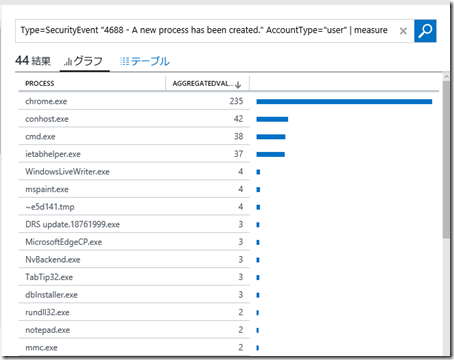Select the mmc.exe process row

point(134,348)
